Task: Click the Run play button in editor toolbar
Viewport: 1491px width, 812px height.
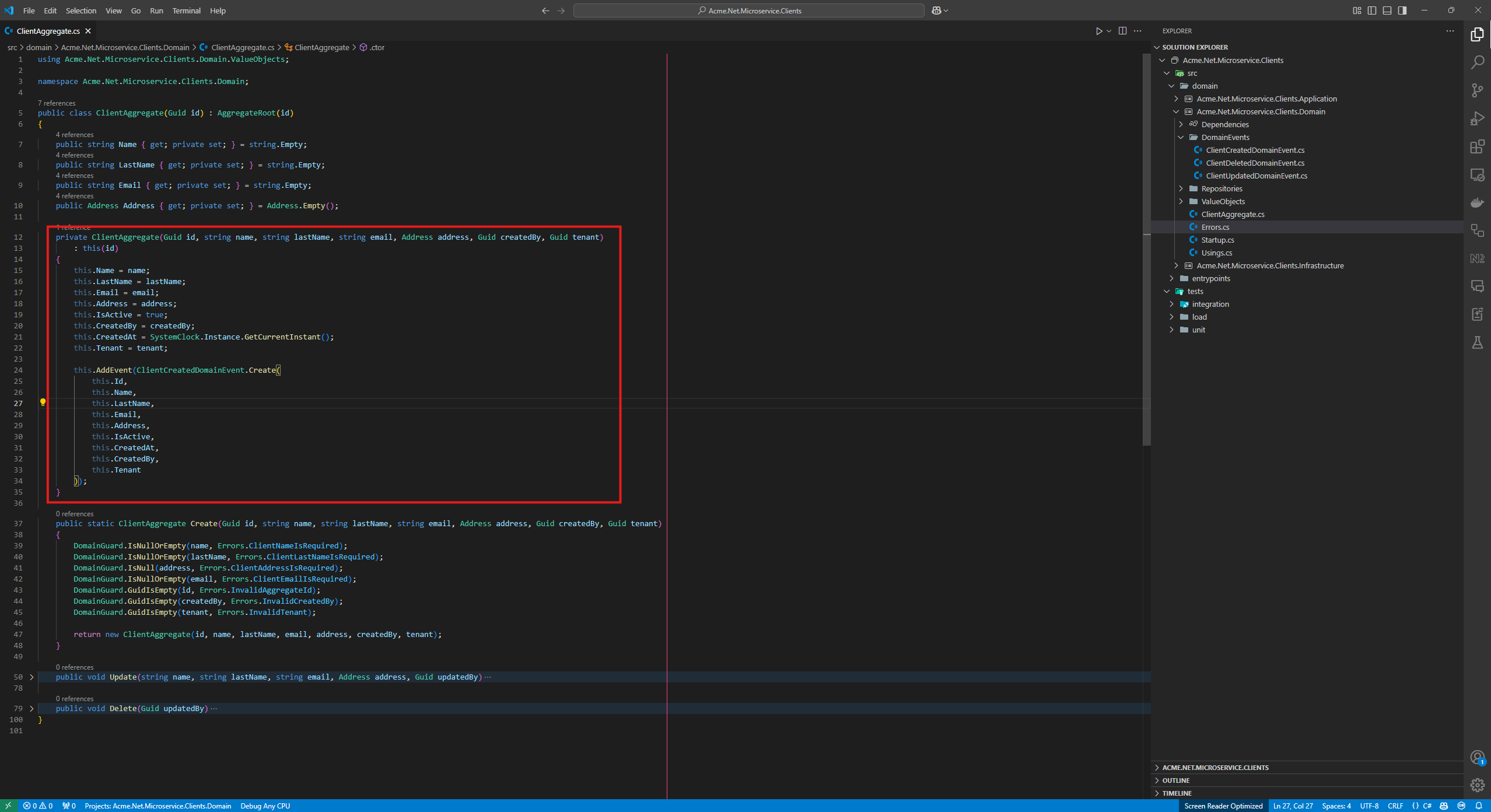Action: tap(1098, 31)
